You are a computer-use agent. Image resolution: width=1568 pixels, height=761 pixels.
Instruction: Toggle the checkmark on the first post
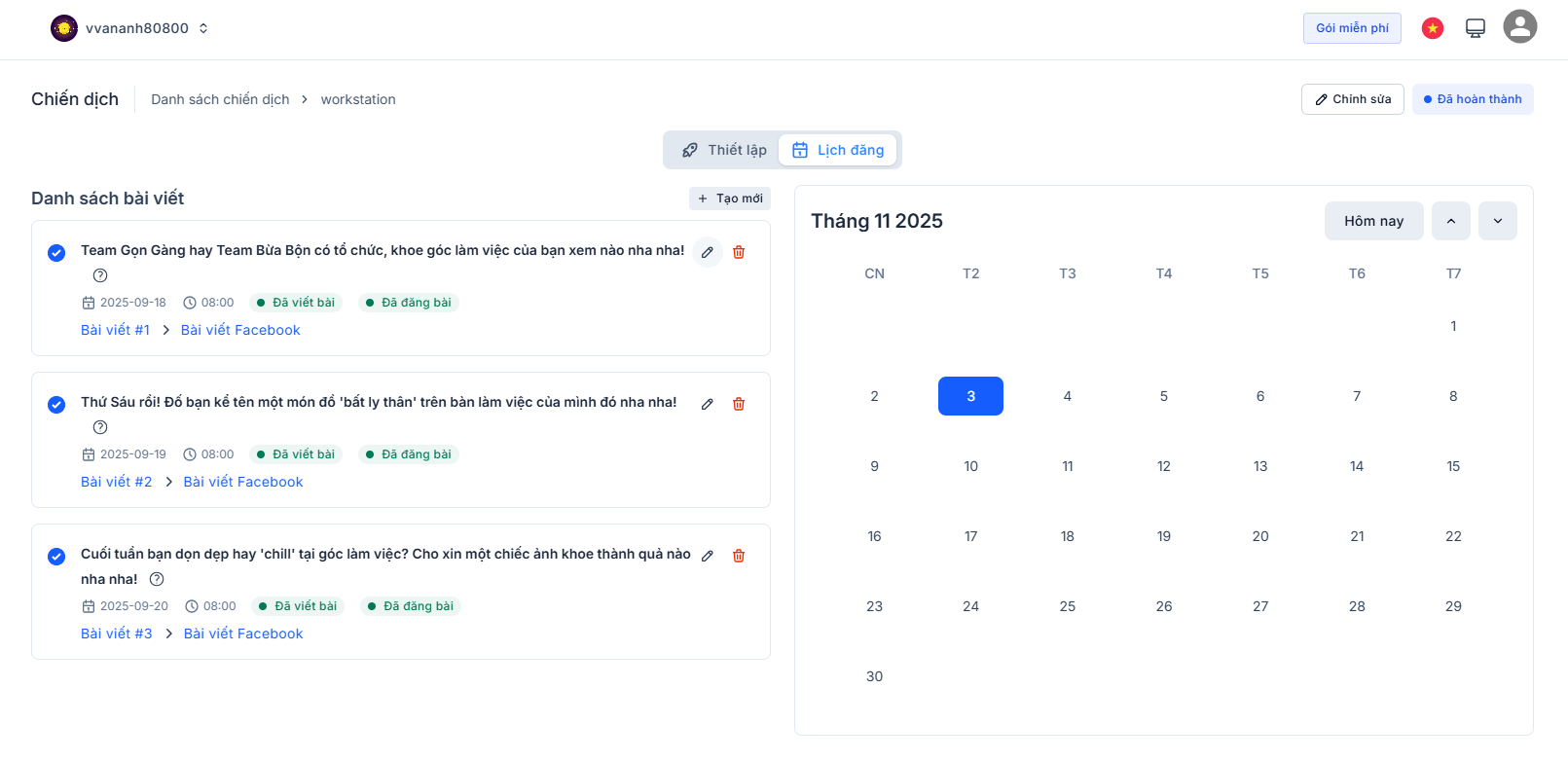click(56, 253)
